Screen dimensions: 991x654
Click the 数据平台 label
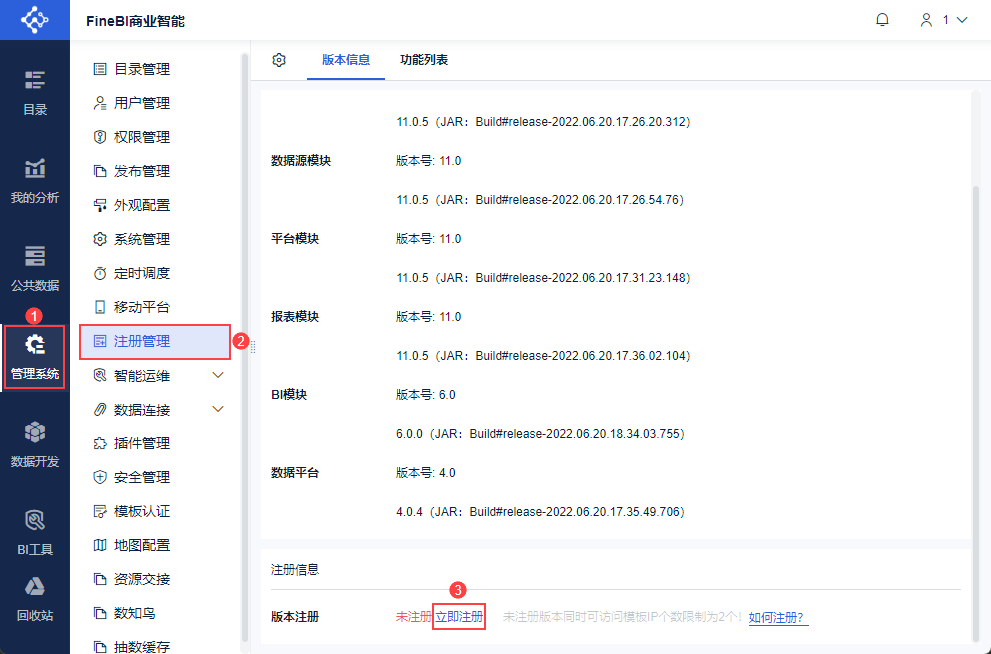(x=295, y=473)
